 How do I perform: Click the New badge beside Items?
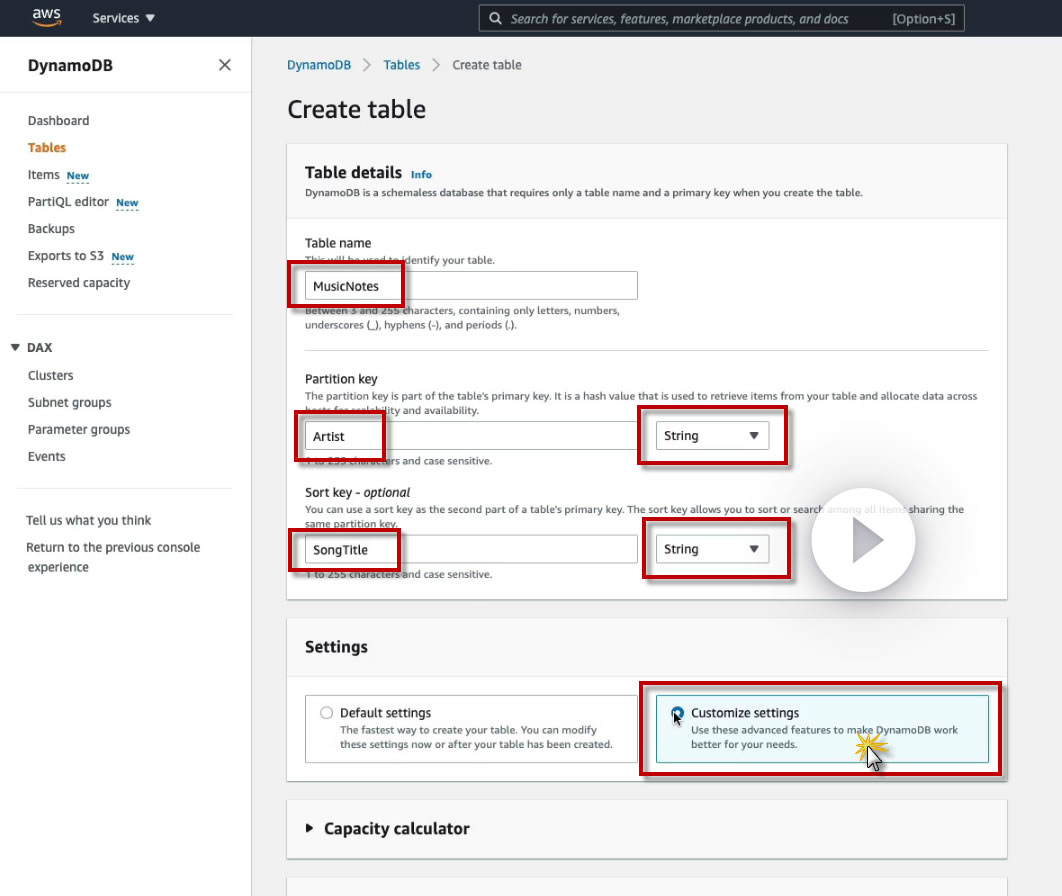click(78, 176)
